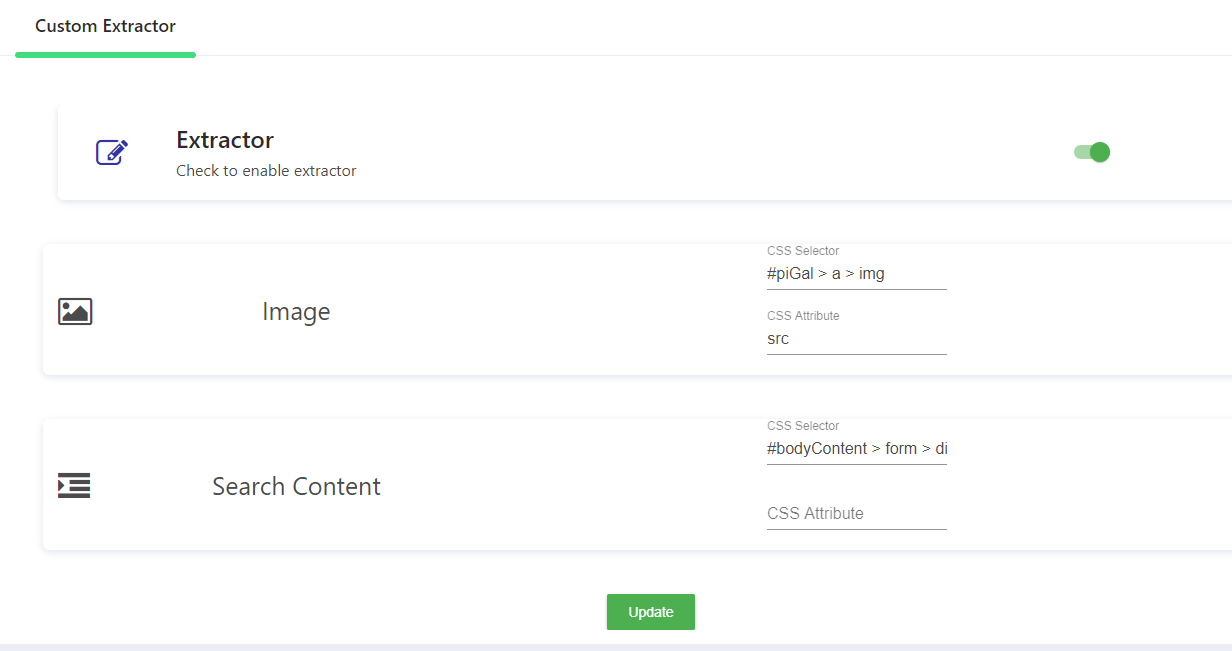The width and height of the screenshot is (1232, 651).
Task: Focus the '#bodyContent > form' selector field
Action: (x=856, y=449)
